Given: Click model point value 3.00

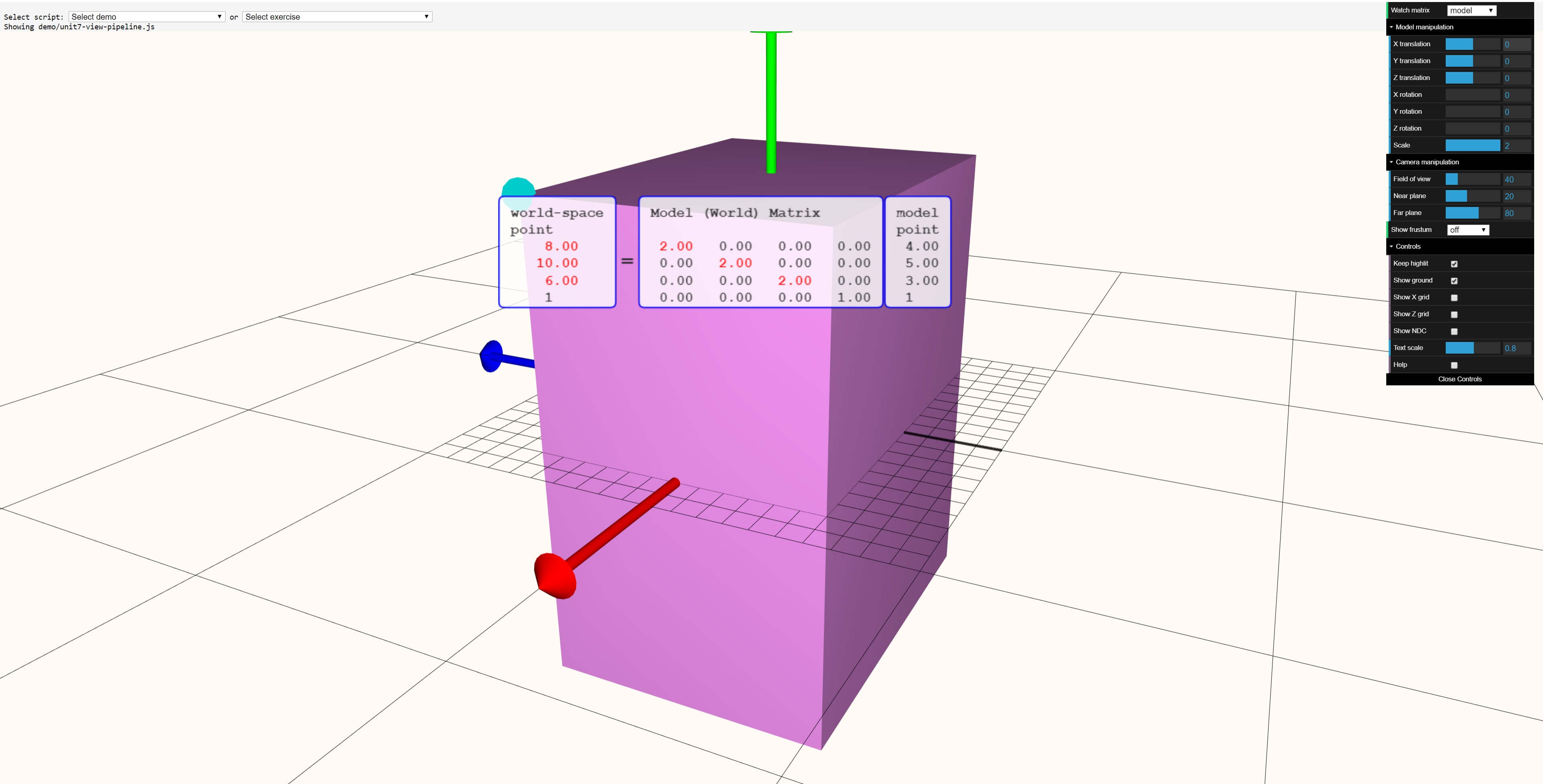Looking at the screenshot, I should pyautogui.click(x=922, y=280).
